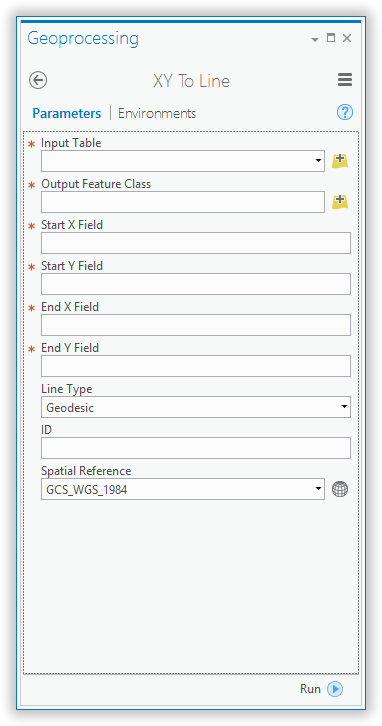This screenshot has height=726, width=382.
Task: Run the XY To Line tool
Action: point(321,689)
